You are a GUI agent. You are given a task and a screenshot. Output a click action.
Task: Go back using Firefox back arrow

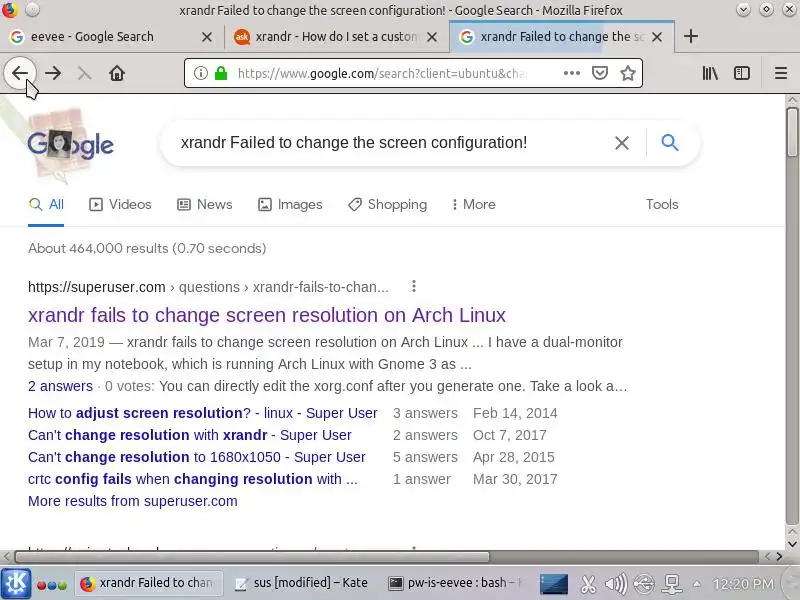click(x=19, y=73)
